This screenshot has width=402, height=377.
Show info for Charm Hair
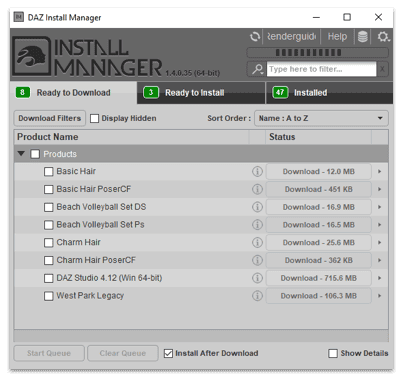[x=257, y=242]
